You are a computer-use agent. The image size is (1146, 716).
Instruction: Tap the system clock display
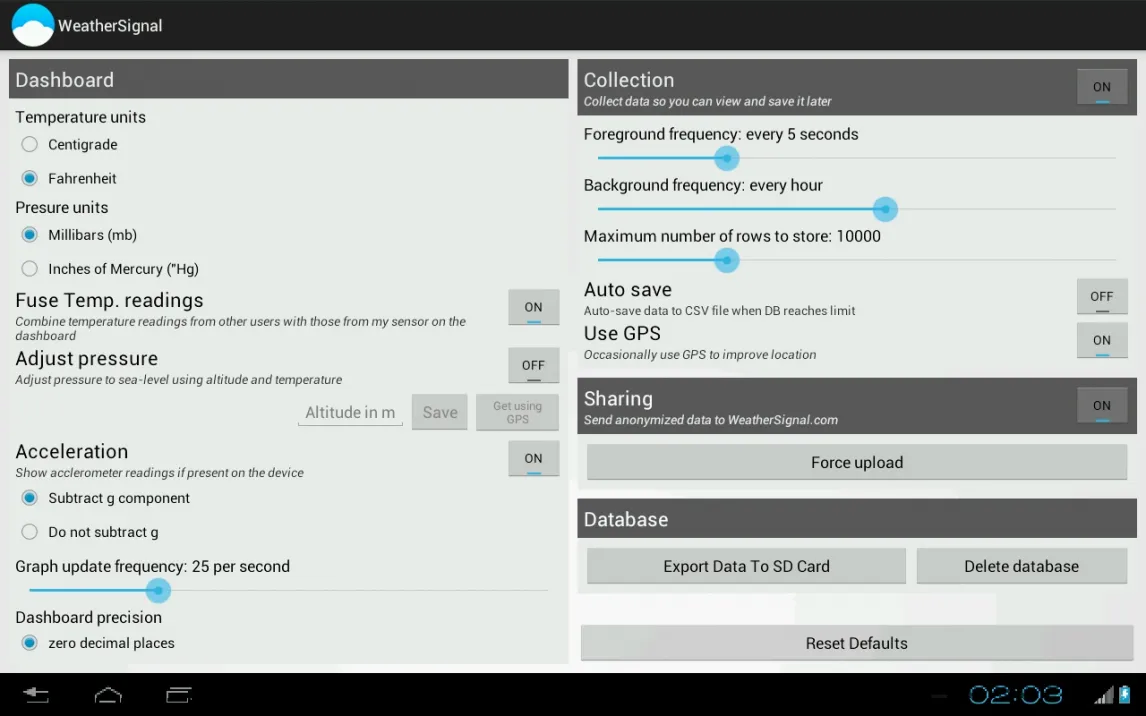coord(1015,695)
